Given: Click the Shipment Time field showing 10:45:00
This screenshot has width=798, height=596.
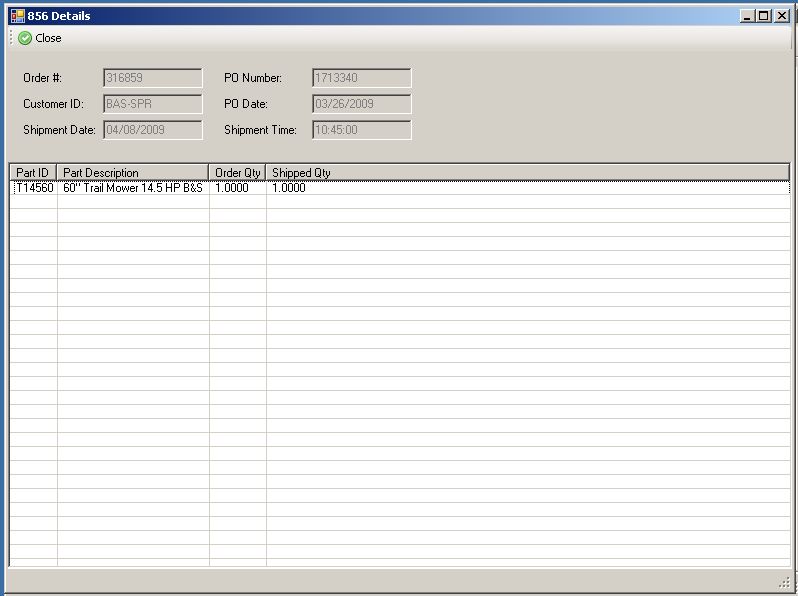Looking at the screenshot, I should tap(361, 130).
